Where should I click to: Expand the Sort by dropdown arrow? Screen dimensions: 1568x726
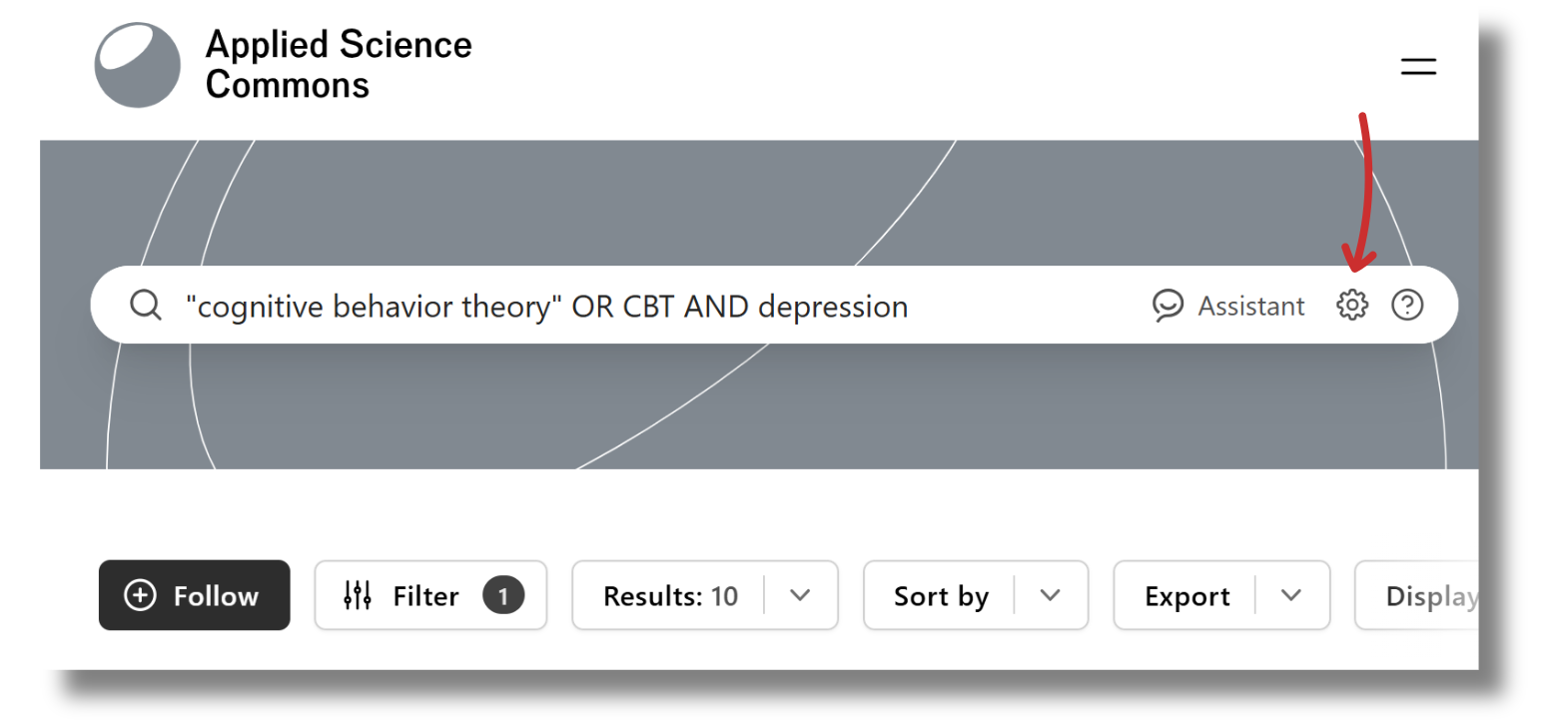click(x=1050, y=595)
